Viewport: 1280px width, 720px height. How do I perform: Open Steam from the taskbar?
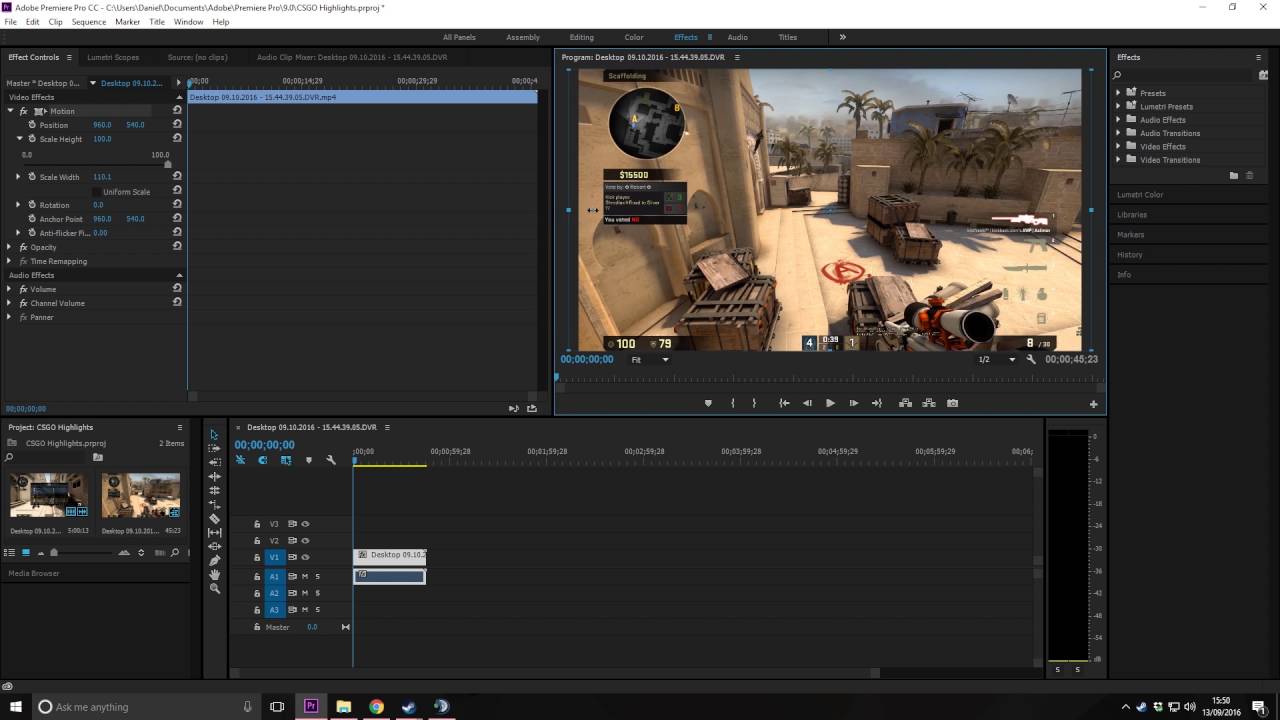point(409,706)
